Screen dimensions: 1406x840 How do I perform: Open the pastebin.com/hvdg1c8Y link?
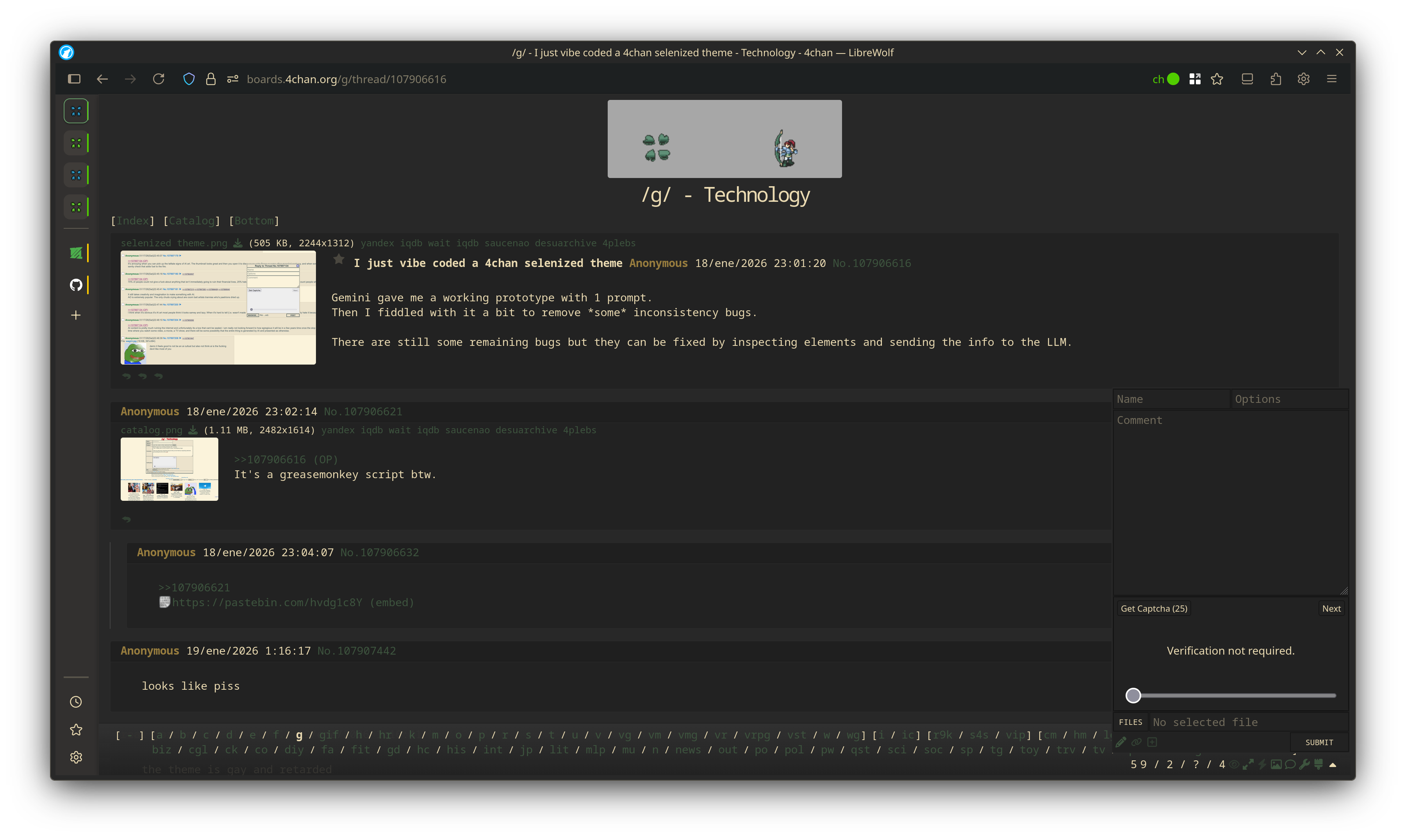click(x=267, y=602)
